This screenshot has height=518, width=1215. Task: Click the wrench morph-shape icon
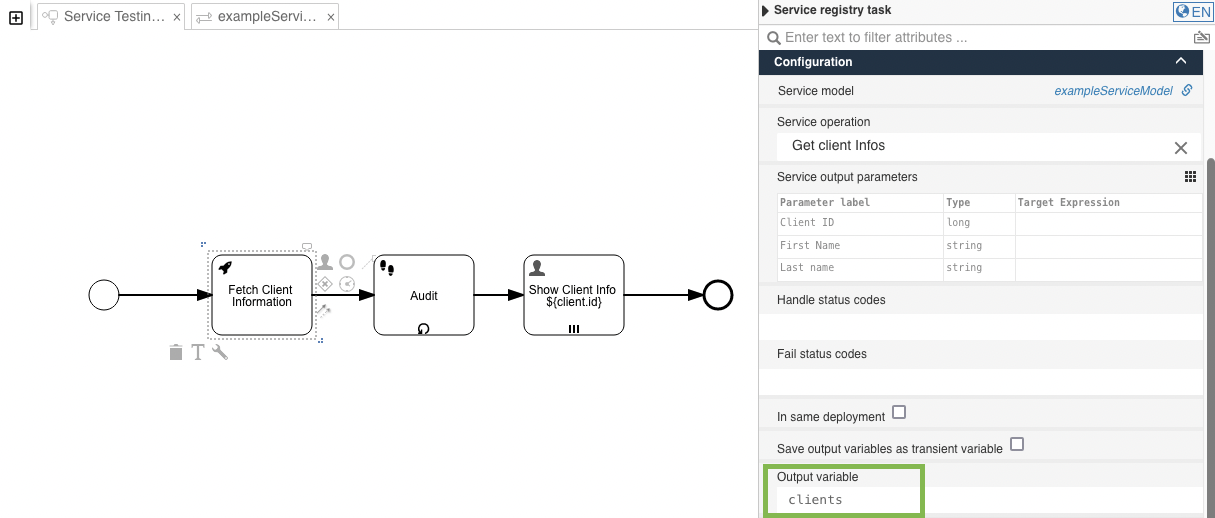220,352
